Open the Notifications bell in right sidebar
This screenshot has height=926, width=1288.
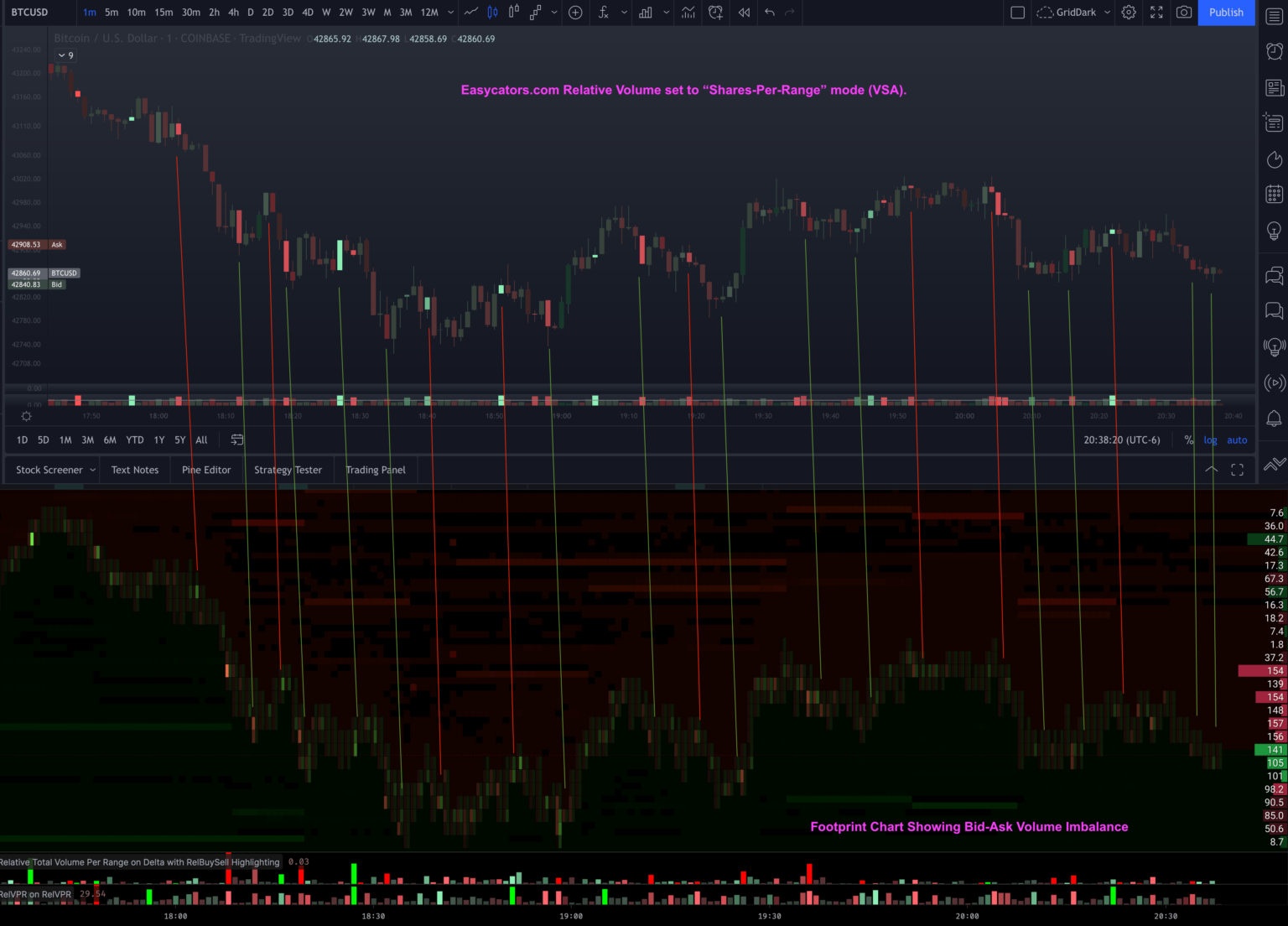click(1274, 417)
